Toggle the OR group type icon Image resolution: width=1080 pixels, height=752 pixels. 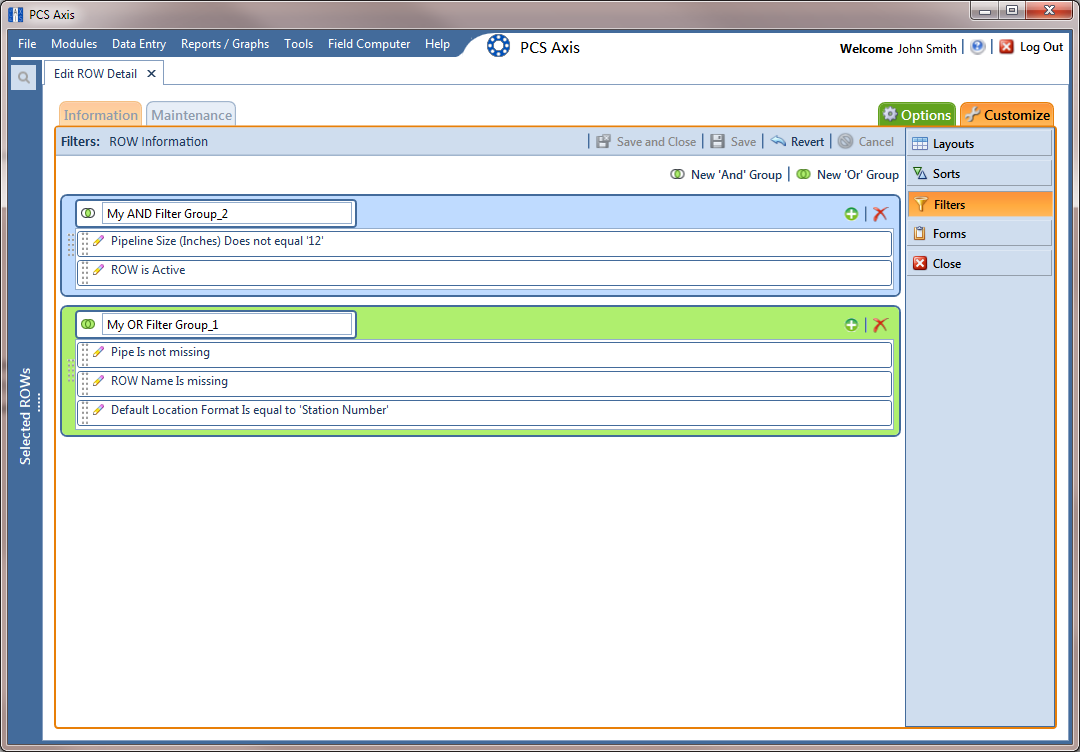(88, 324)
